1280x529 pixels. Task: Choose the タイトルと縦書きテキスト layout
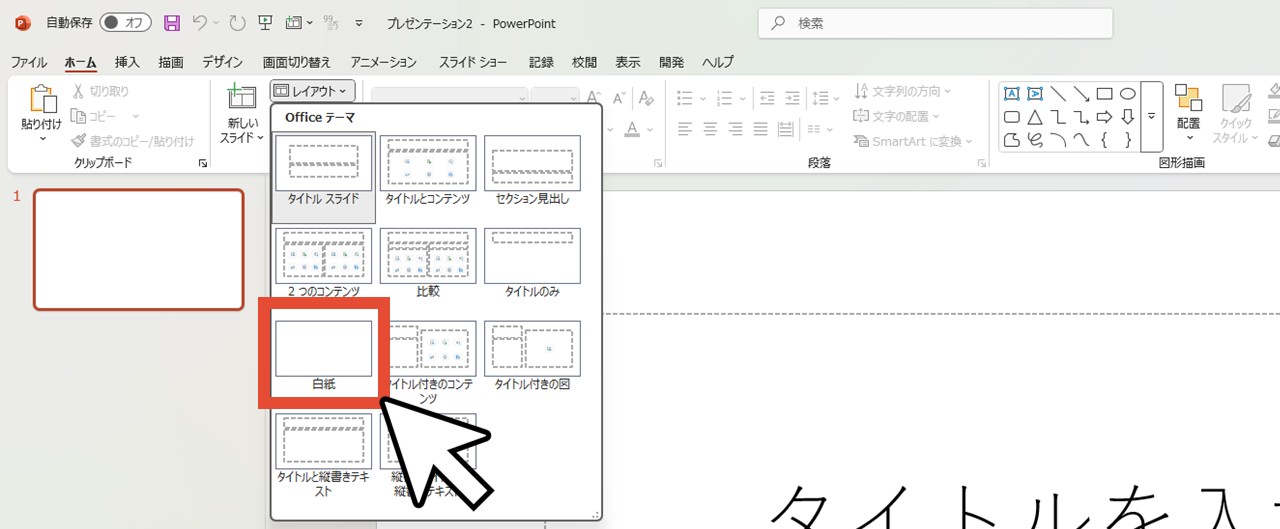click(x=324, y=455)
